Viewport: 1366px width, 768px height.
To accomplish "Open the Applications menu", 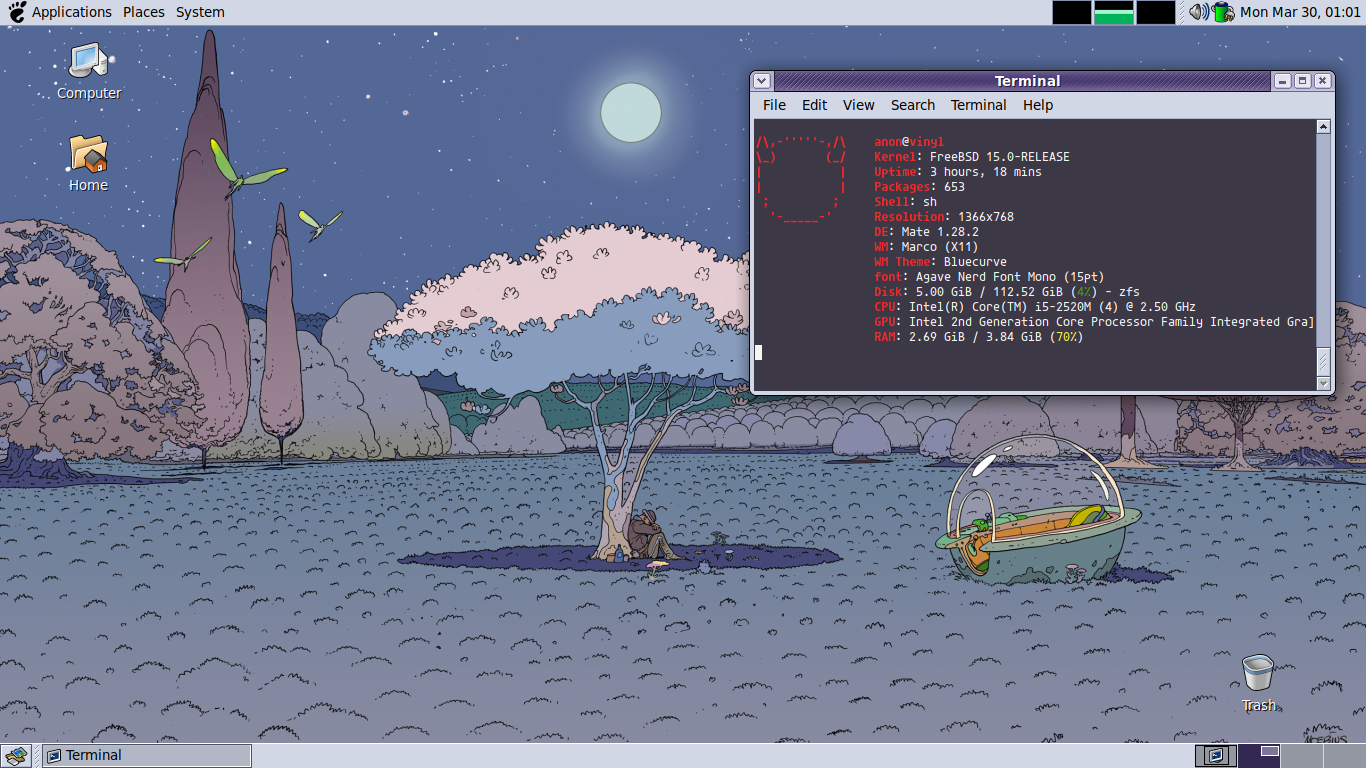I will [72, 12].
